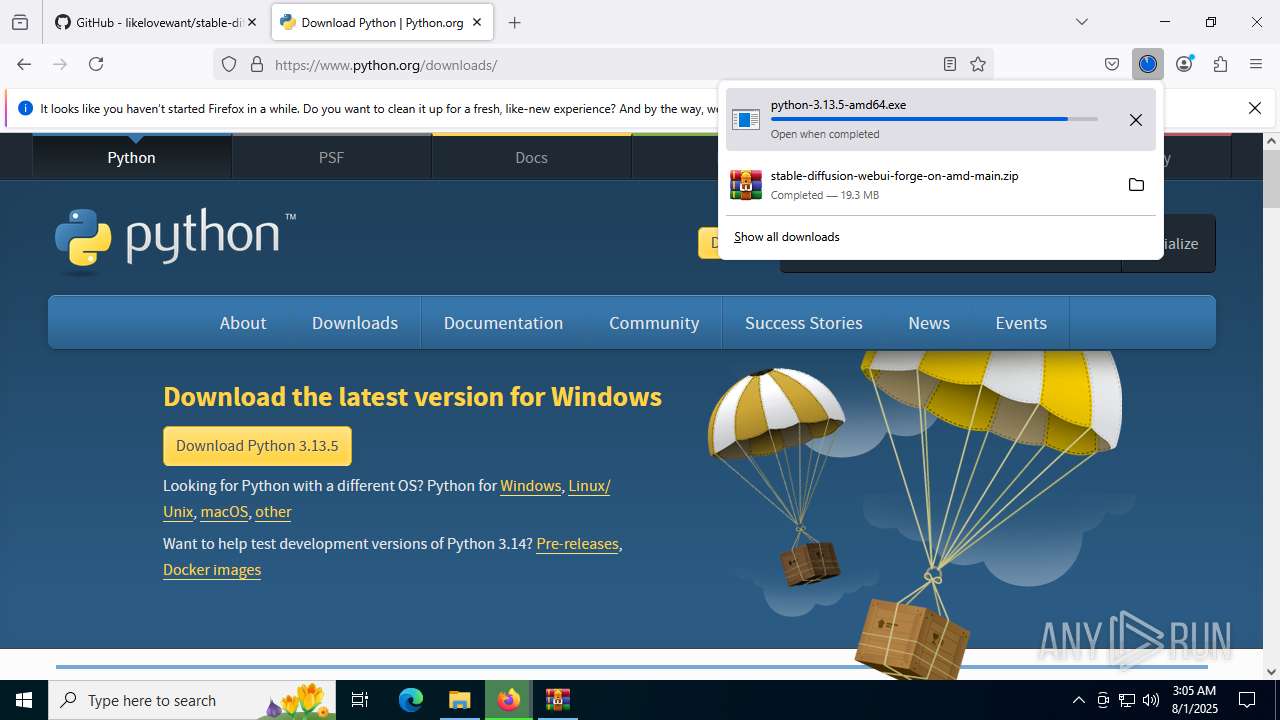Open the notification center
This screenshot has height=720, width=1280.
(1248, 700)
